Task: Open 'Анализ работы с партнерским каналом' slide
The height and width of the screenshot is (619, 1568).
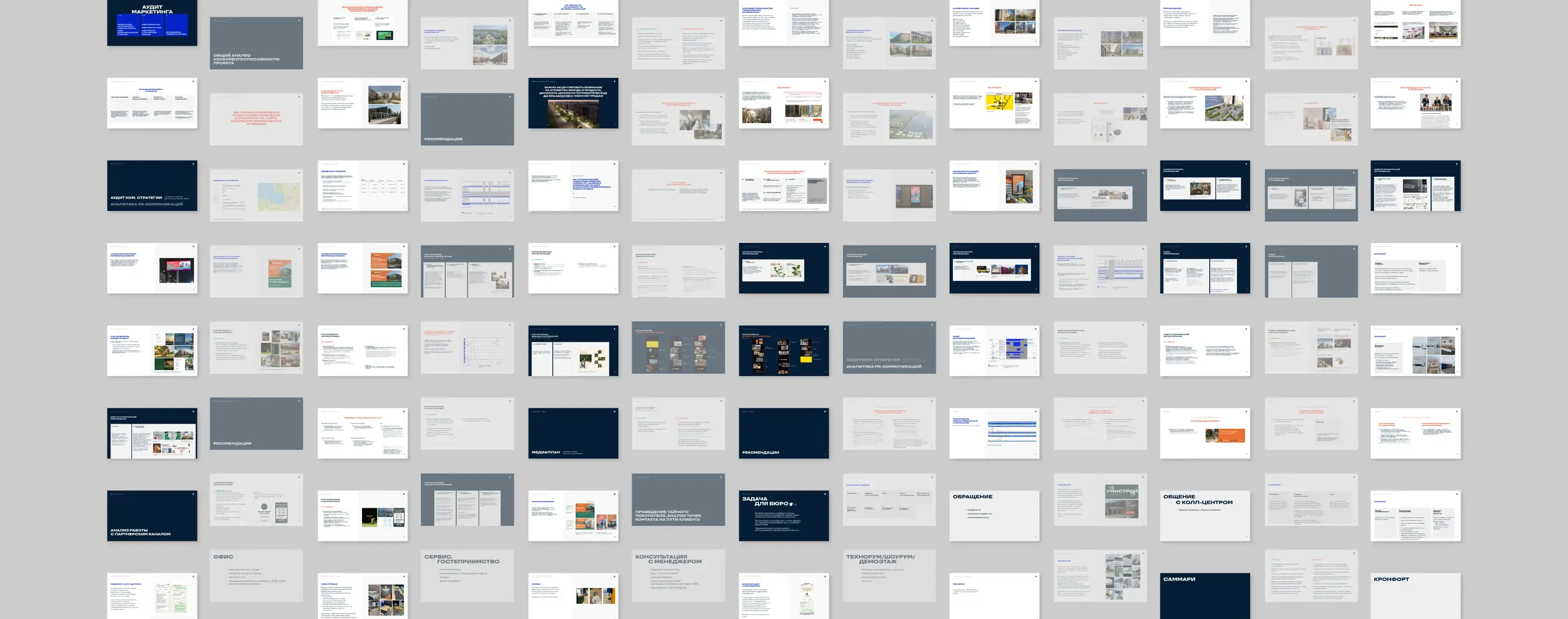Action: click(152, 516)
